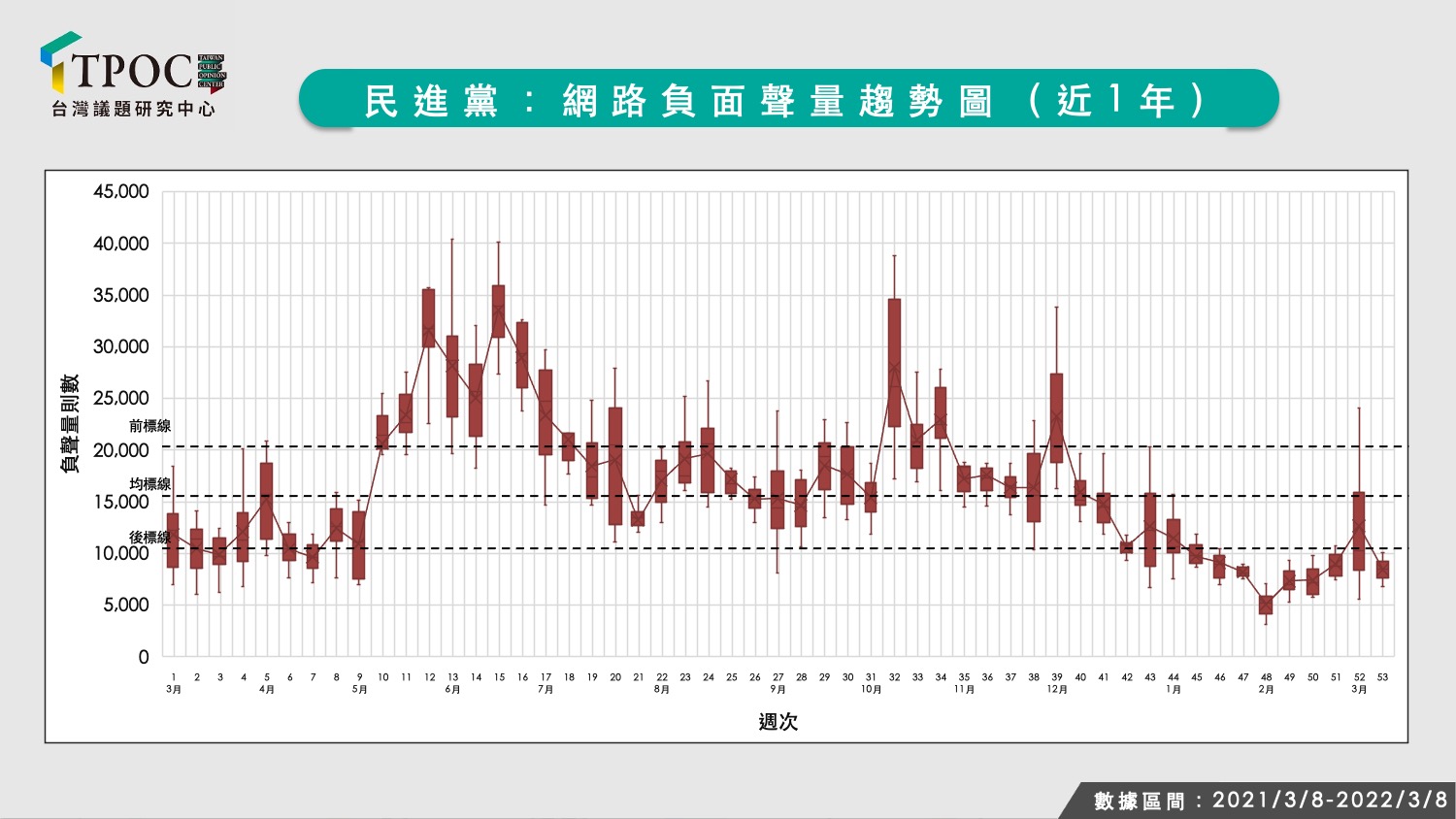Click the 台灣議題研究中心 text under logo
1456x819 pixels.
pyautogui.click(x=133, y=110)
